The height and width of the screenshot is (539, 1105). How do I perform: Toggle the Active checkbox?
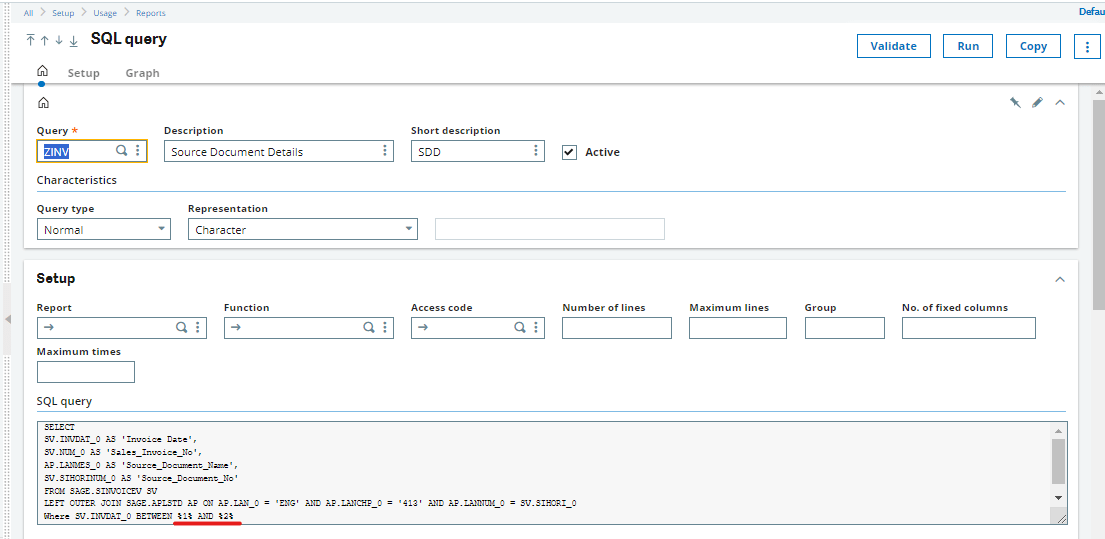(x=569, y=152)
